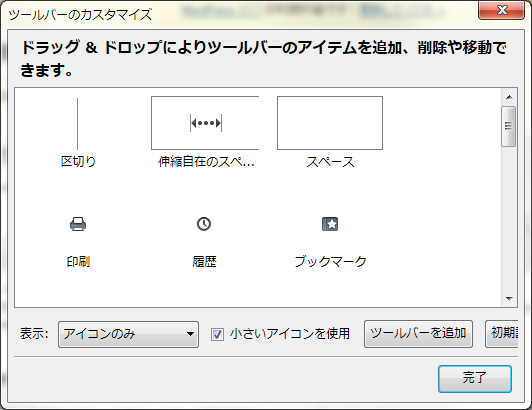Screen dimensions: 532x410
Task: Click ツールバーを追加 button
Action: [x=418, y=334]
